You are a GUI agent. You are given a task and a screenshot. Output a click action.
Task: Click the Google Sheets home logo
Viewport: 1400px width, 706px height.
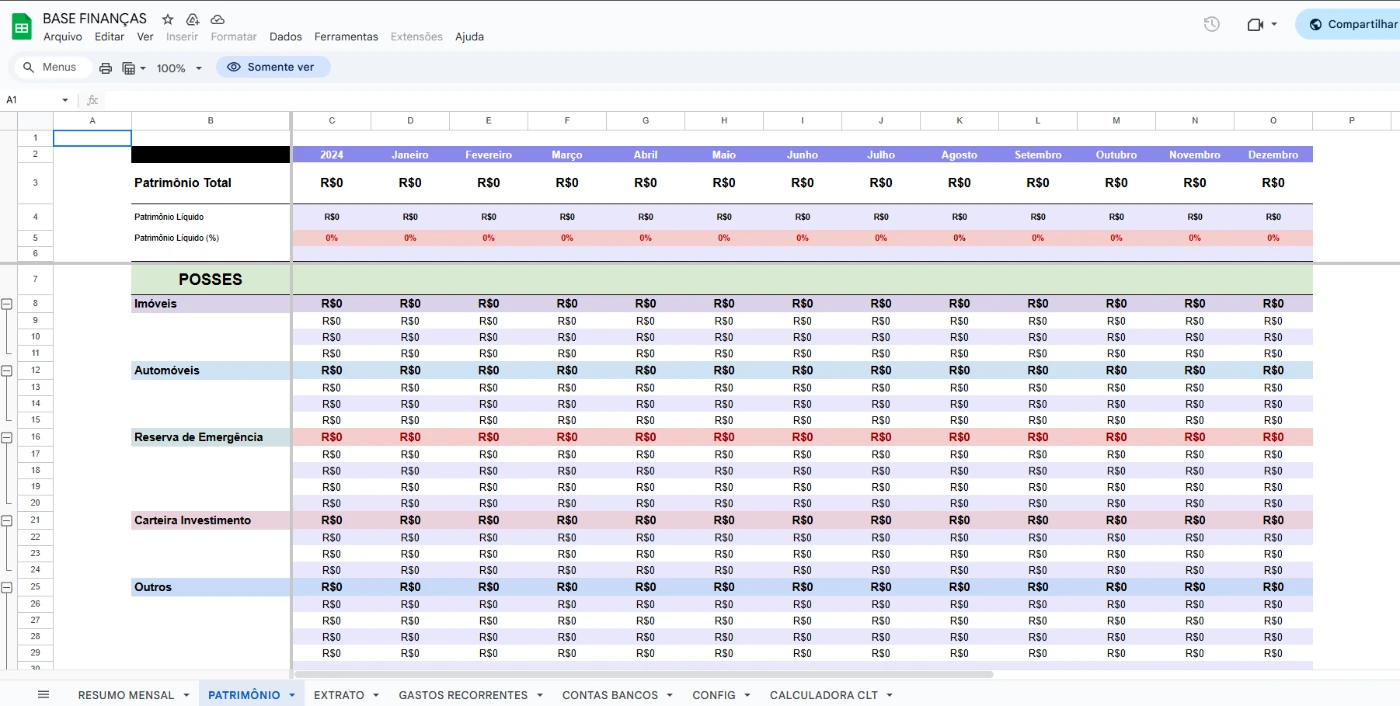(x=22, y=27)
